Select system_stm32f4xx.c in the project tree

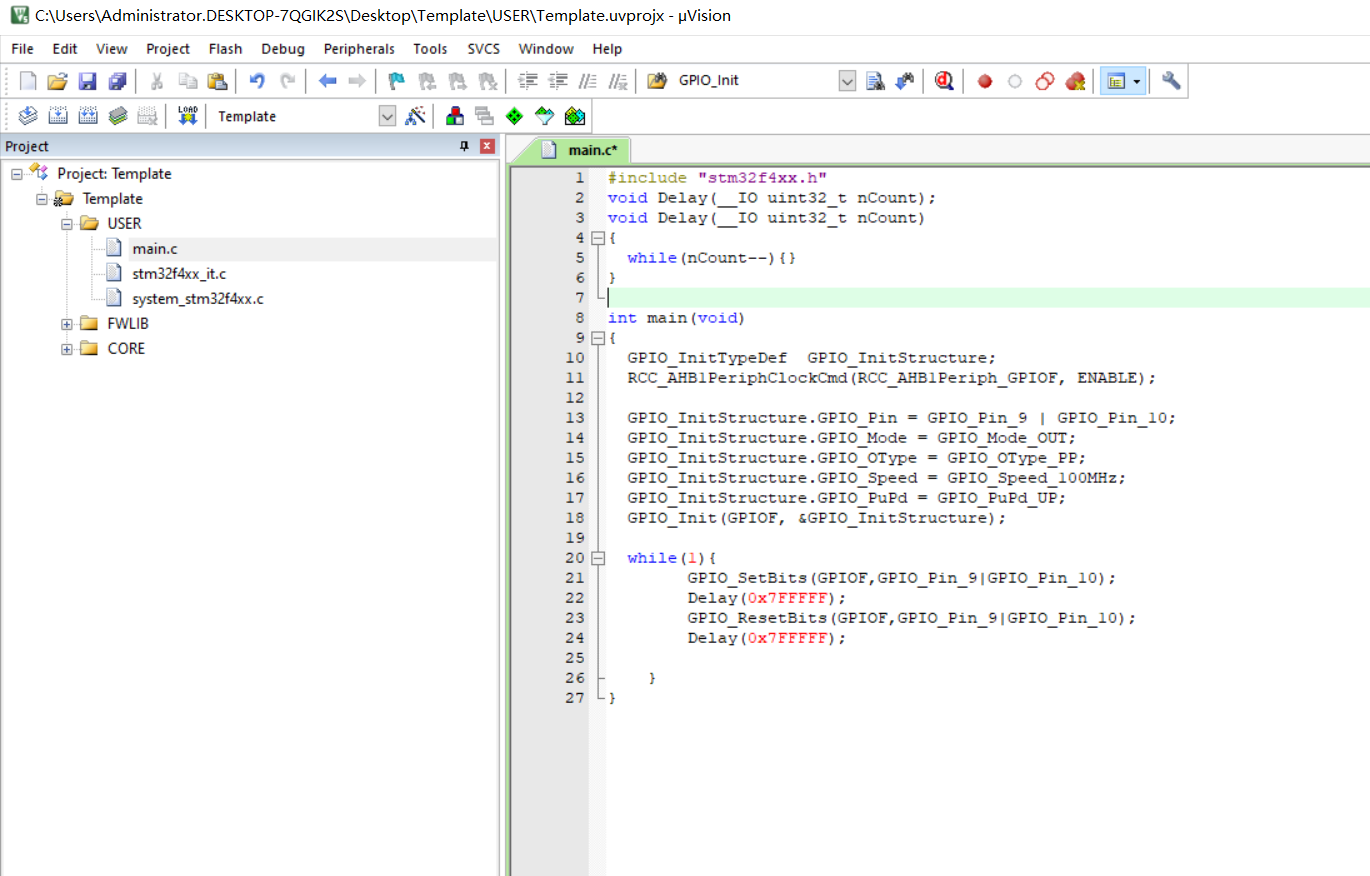(198, 299)
